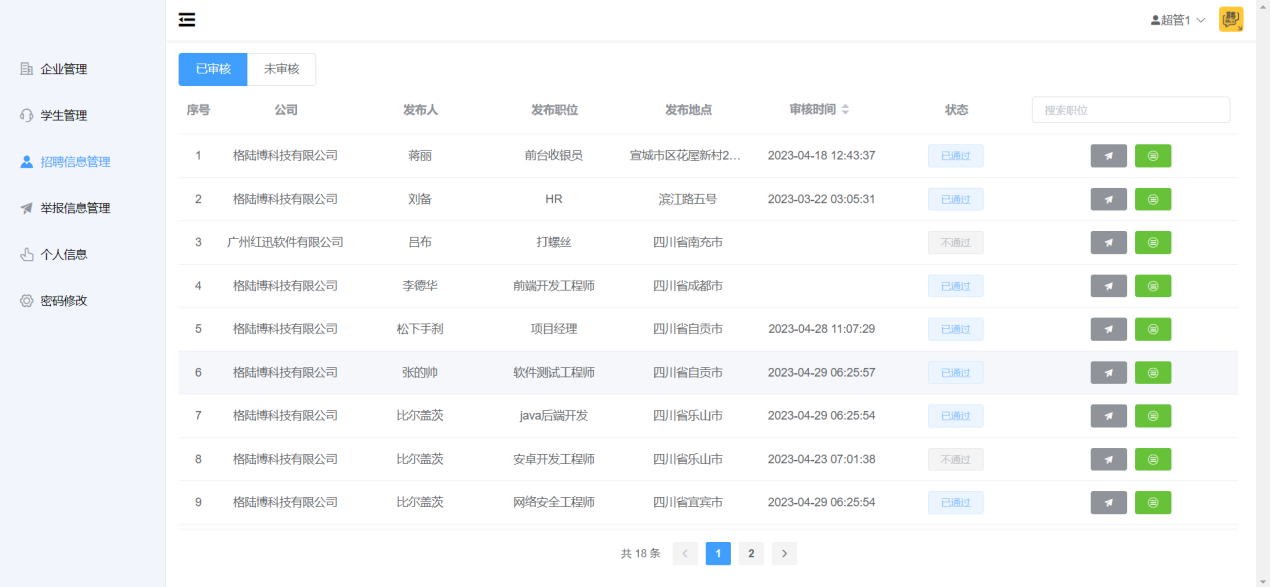Screen dimensions: 1270x587
Task: Collapse the sidebar with the menu fold icon
Action: pos(187,20)
